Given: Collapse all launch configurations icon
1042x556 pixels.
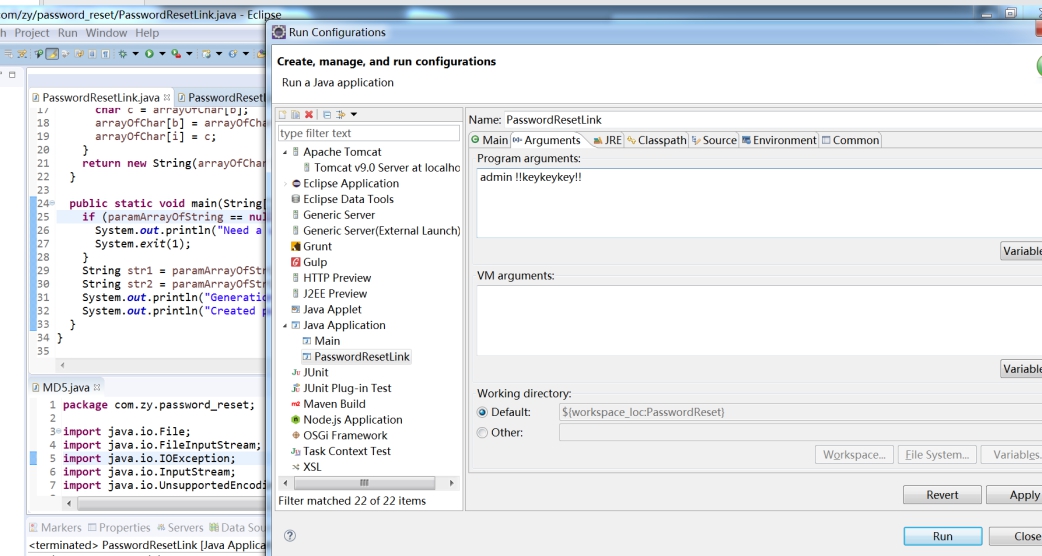Looking at the screenshot, I should pos(327,114).
